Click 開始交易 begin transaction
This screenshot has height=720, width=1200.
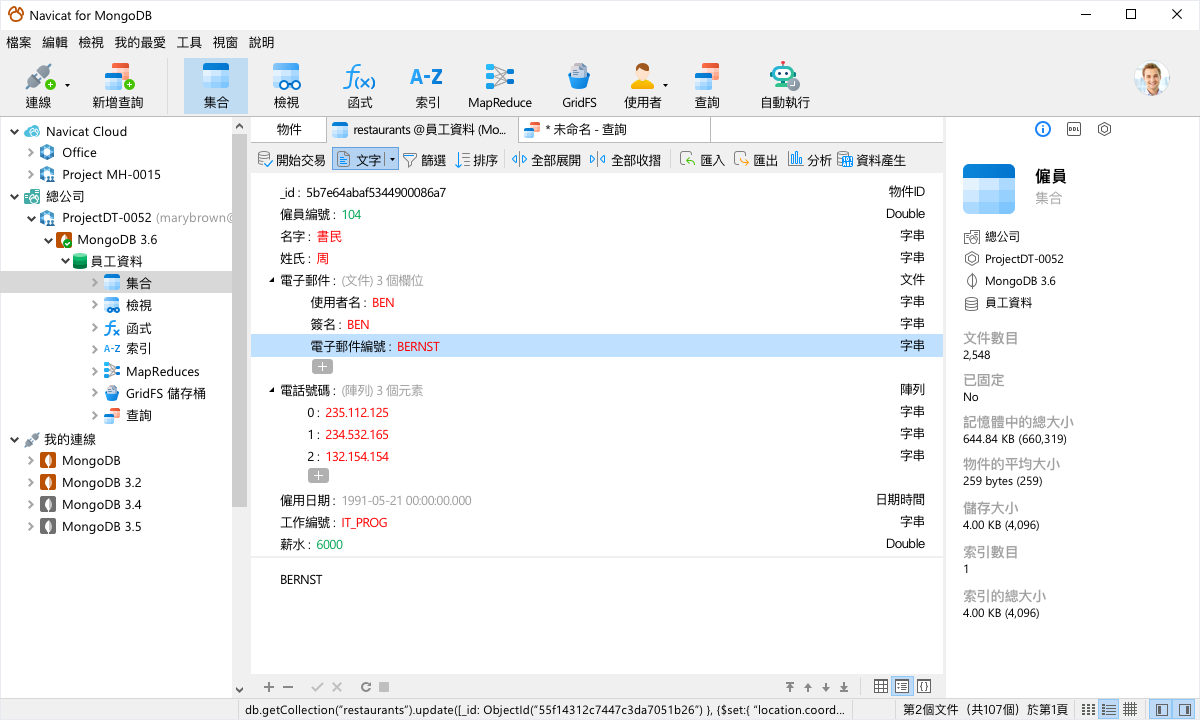(292, 160)
